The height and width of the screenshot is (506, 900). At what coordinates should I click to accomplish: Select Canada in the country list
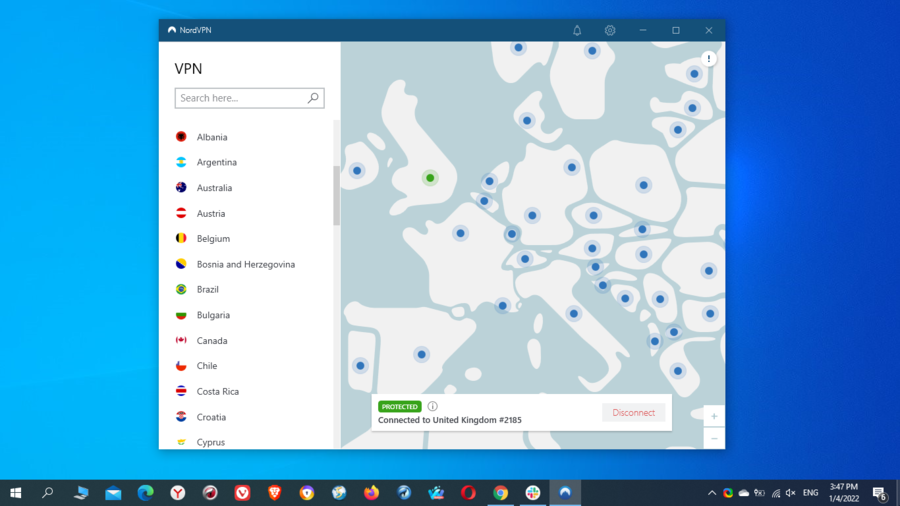[212, 341]
